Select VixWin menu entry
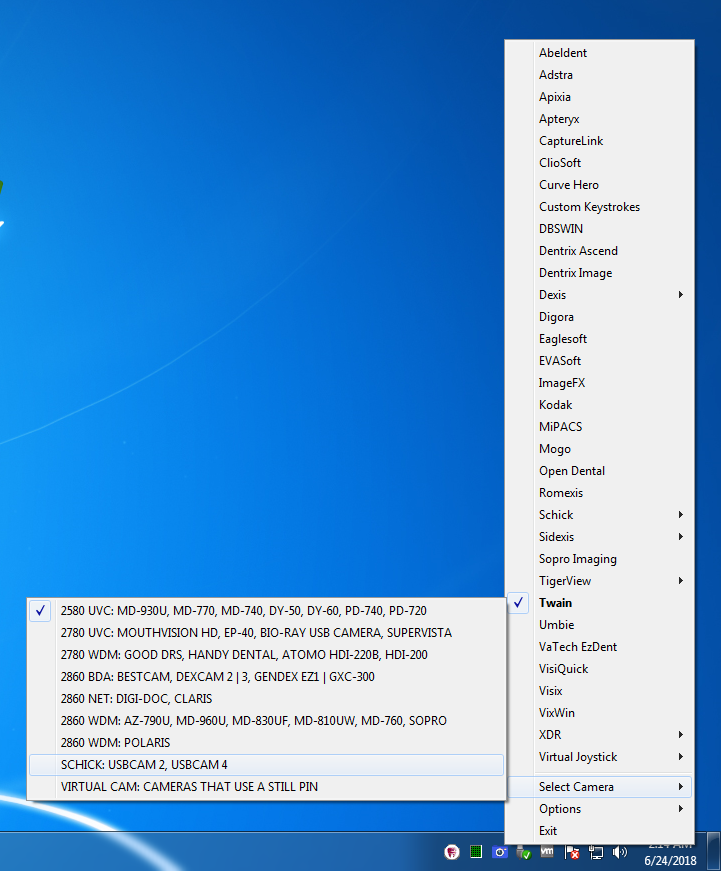The image size is (721, 871). [600, 713]
